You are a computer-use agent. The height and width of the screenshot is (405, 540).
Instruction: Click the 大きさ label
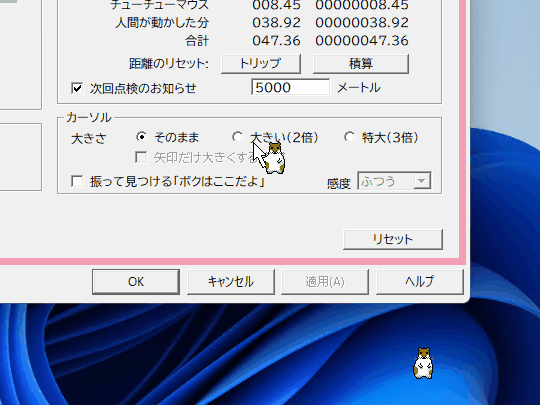click(89, 139)
